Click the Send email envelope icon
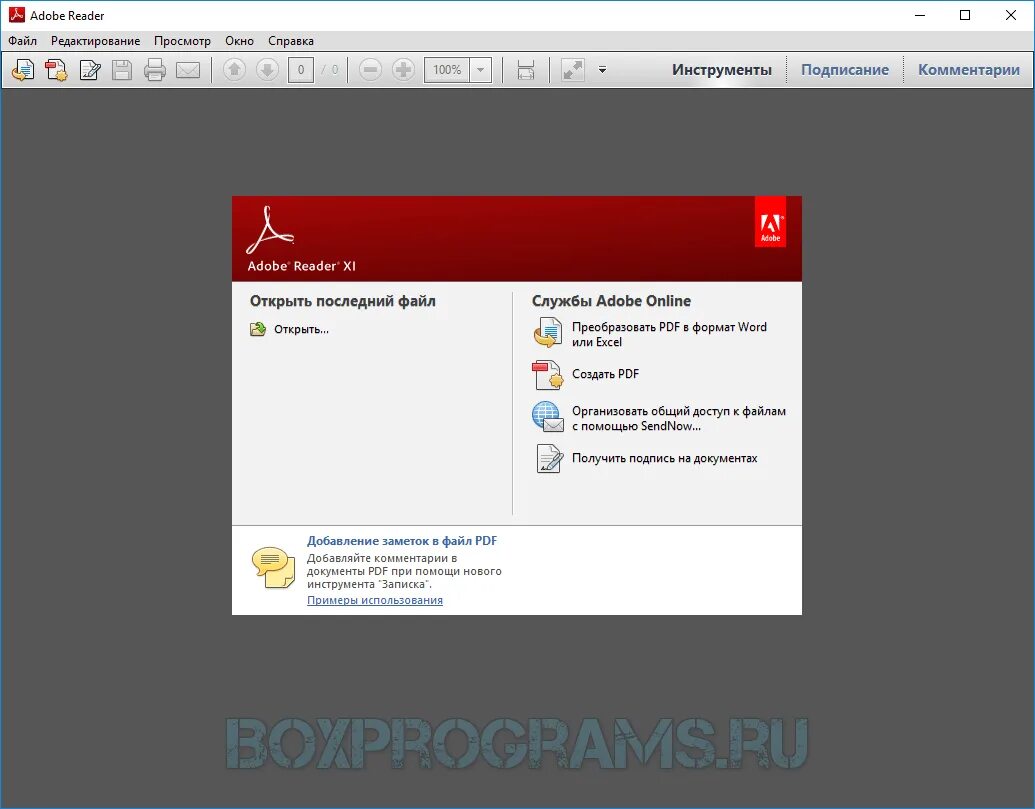 pyautogui.click(x=188, y=70)
